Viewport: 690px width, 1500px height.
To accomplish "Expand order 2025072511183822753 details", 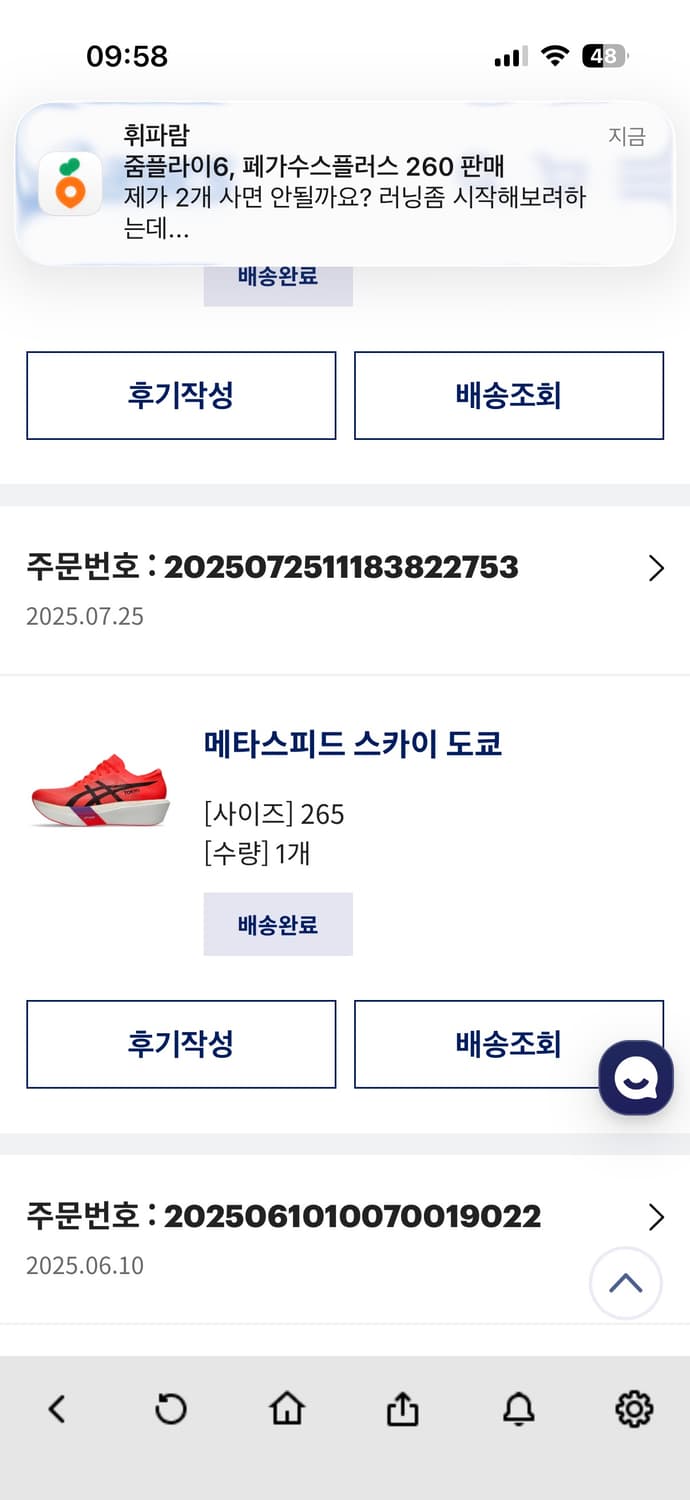I will tap(656, 568).
